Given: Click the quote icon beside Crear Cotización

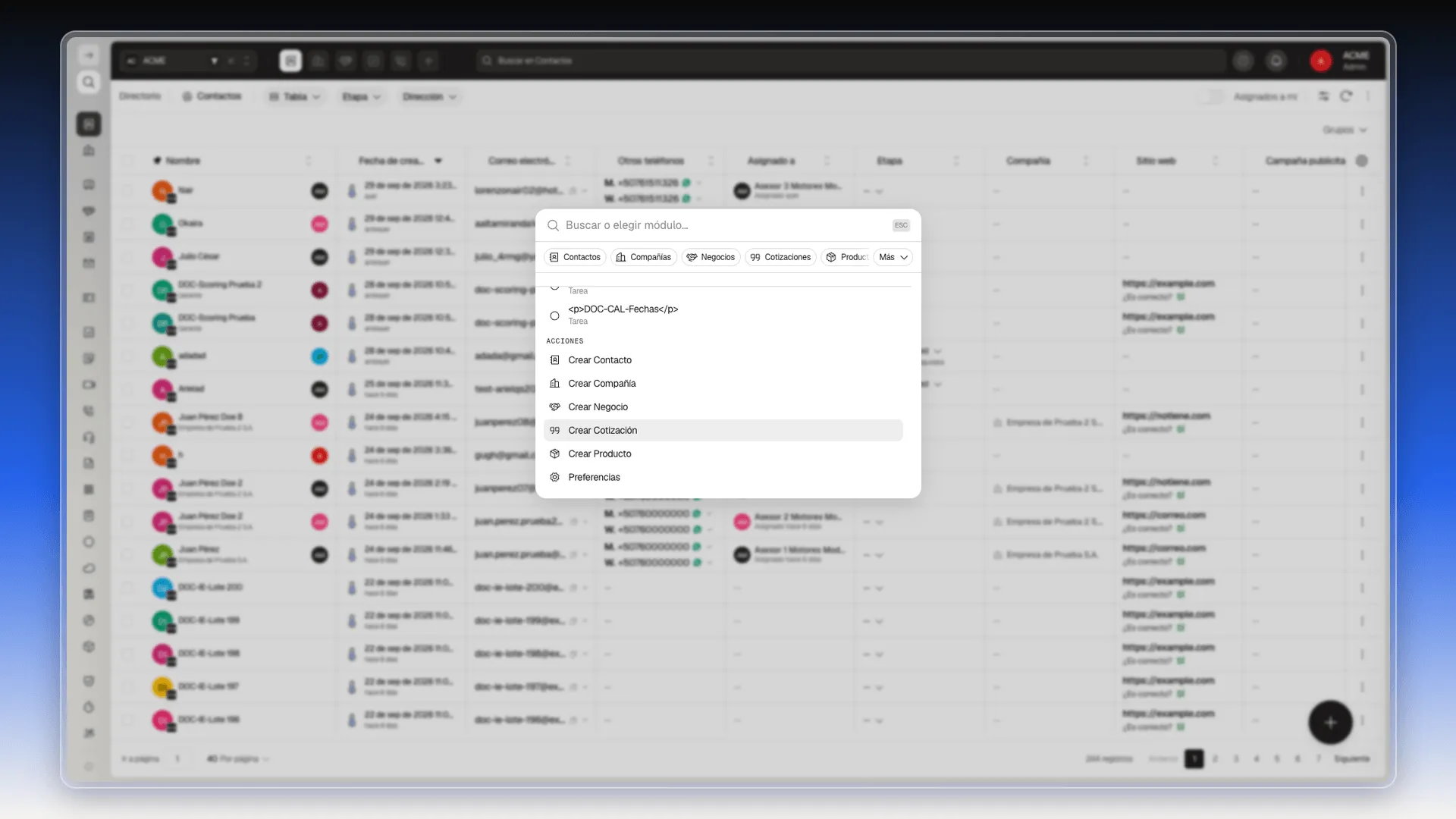Looking at the screenshot, I should (x=554, y=430).
